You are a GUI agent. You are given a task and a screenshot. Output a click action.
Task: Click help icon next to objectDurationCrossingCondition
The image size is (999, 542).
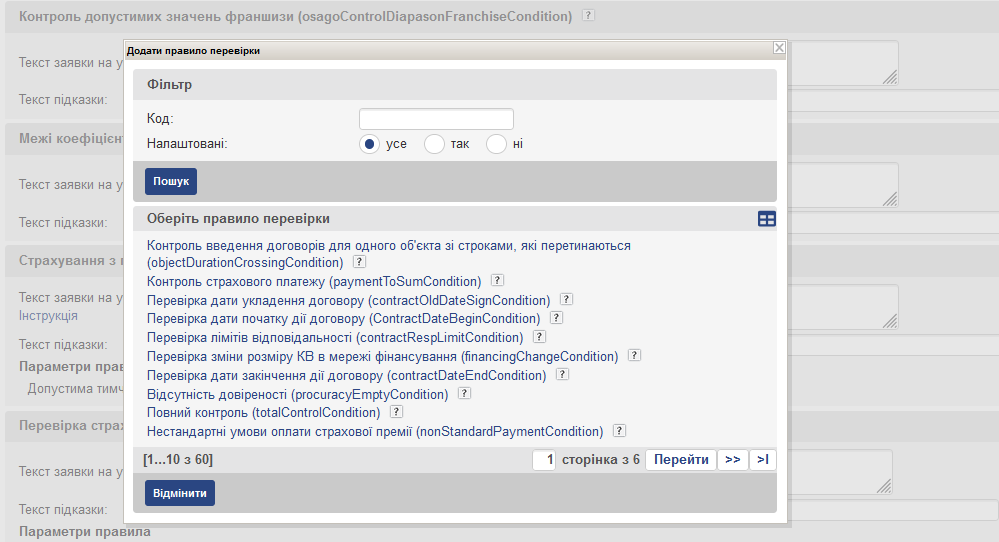pyautogui.click(x=359, y=262)
